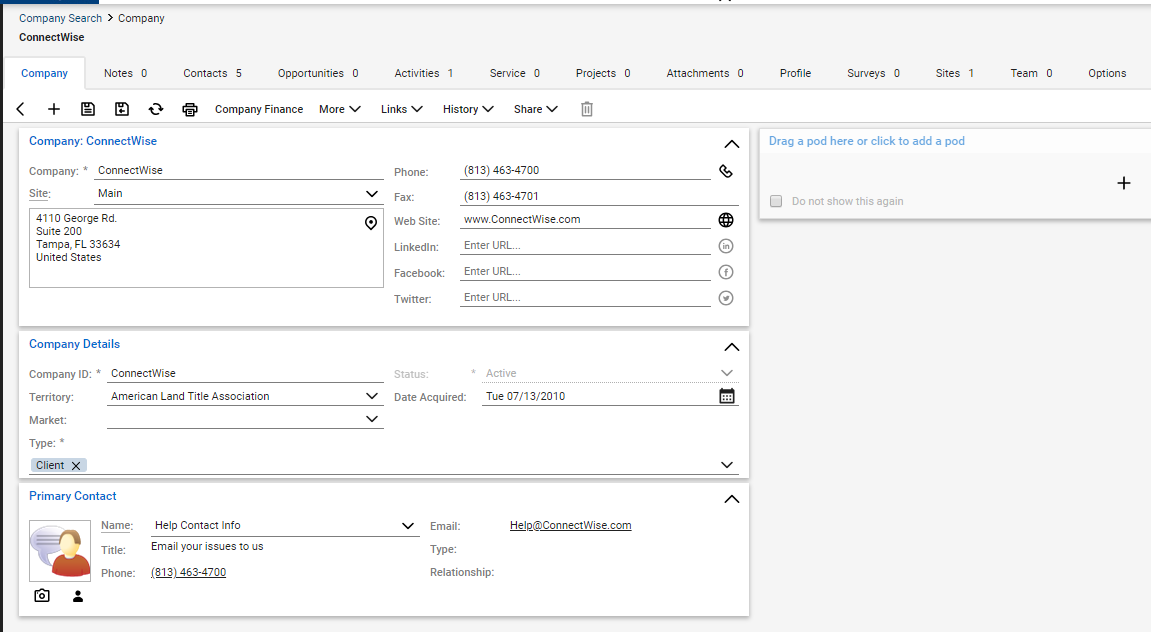Image resolution: width=1151 pixels, height=632 pixels.
Task: Click camera icon under contact photo
Action: 42,595
